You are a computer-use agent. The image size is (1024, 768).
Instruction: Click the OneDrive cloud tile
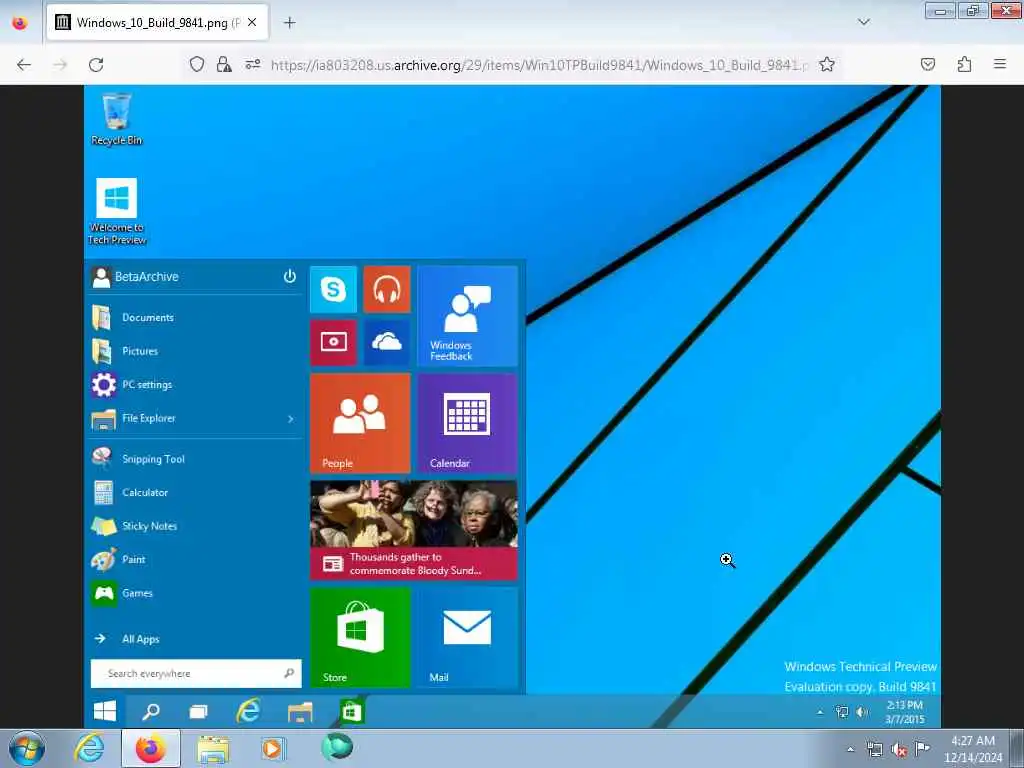(387, 342)
